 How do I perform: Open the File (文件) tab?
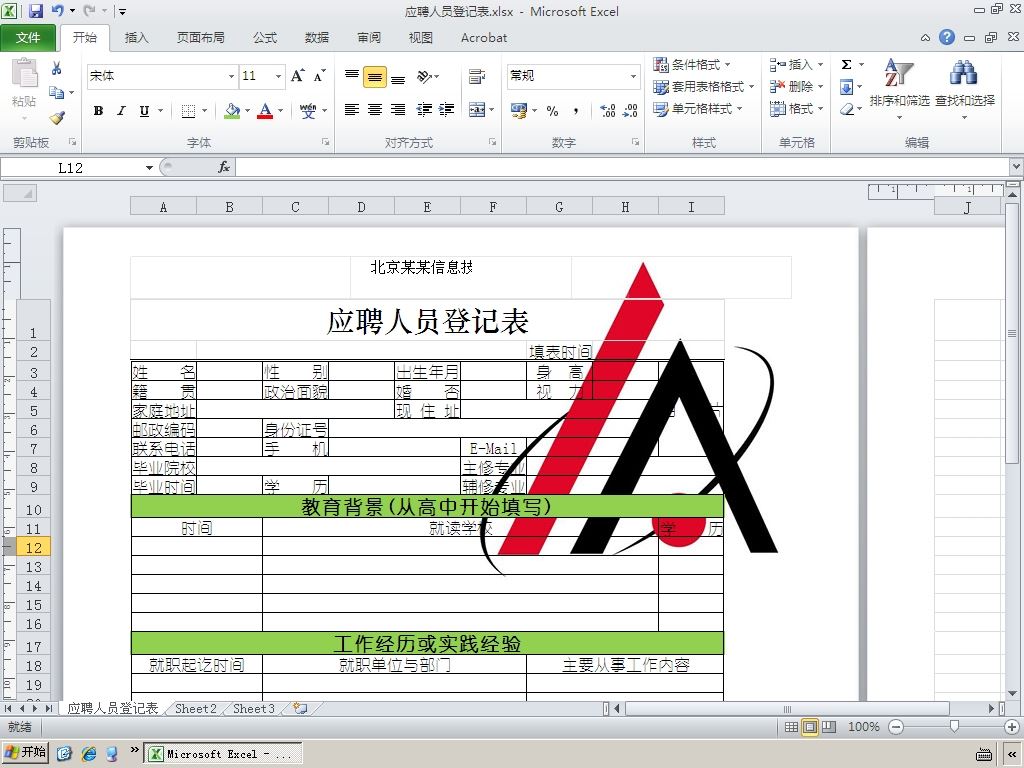(x=28, y=38)
